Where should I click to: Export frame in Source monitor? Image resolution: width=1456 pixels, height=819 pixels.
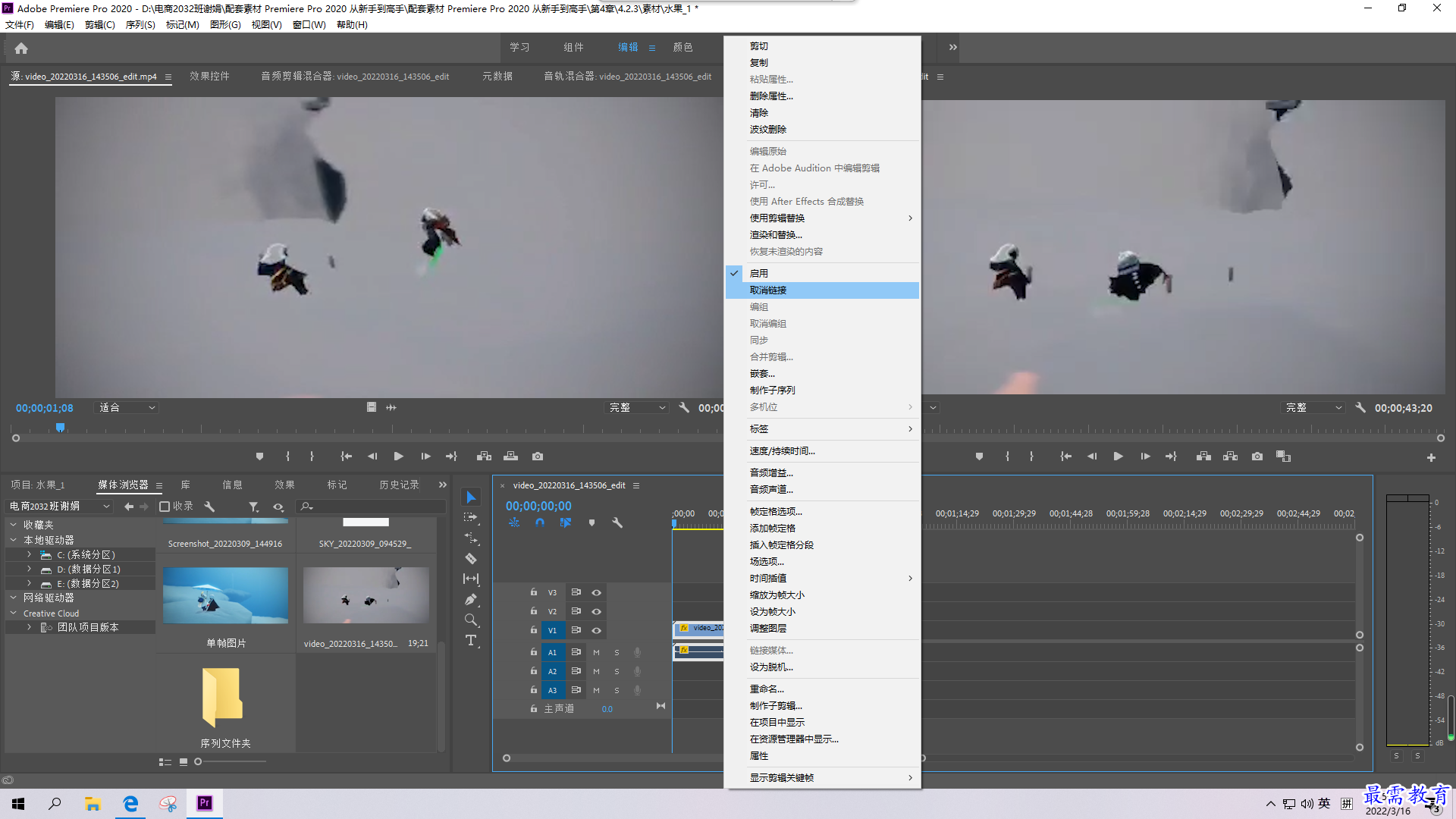(538, 457)
